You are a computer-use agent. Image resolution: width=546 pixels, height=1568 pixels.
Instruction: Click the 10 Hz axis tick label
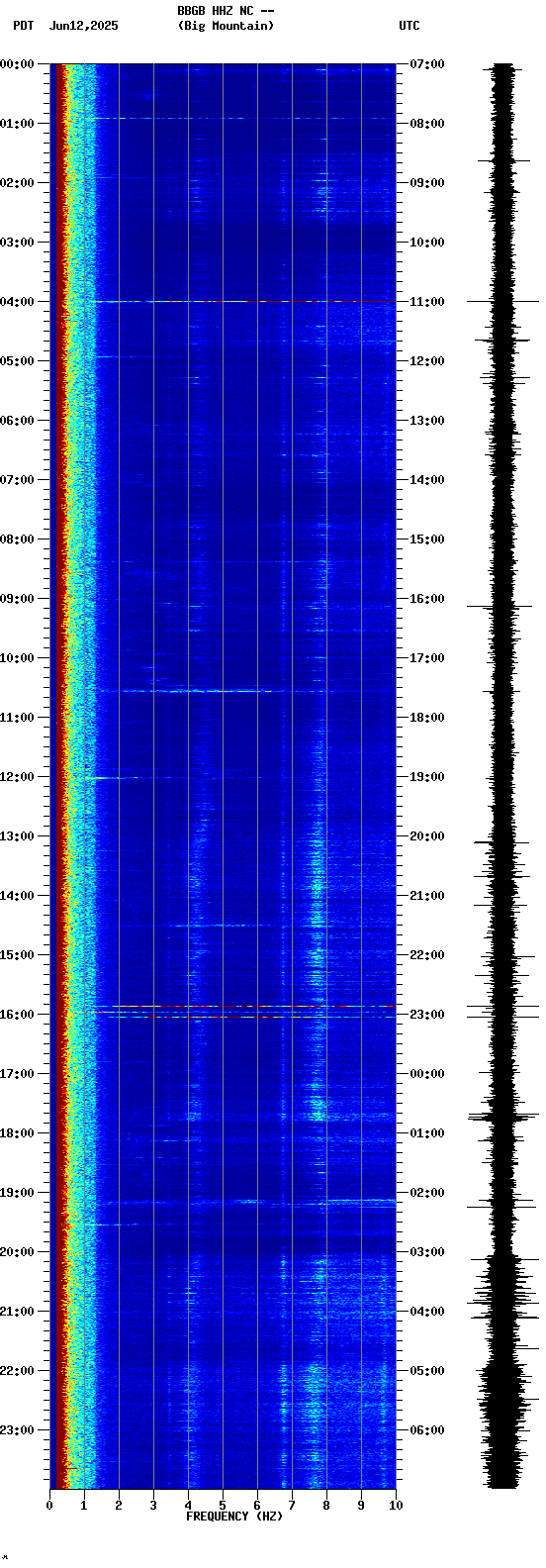(x=396, y=1506)
